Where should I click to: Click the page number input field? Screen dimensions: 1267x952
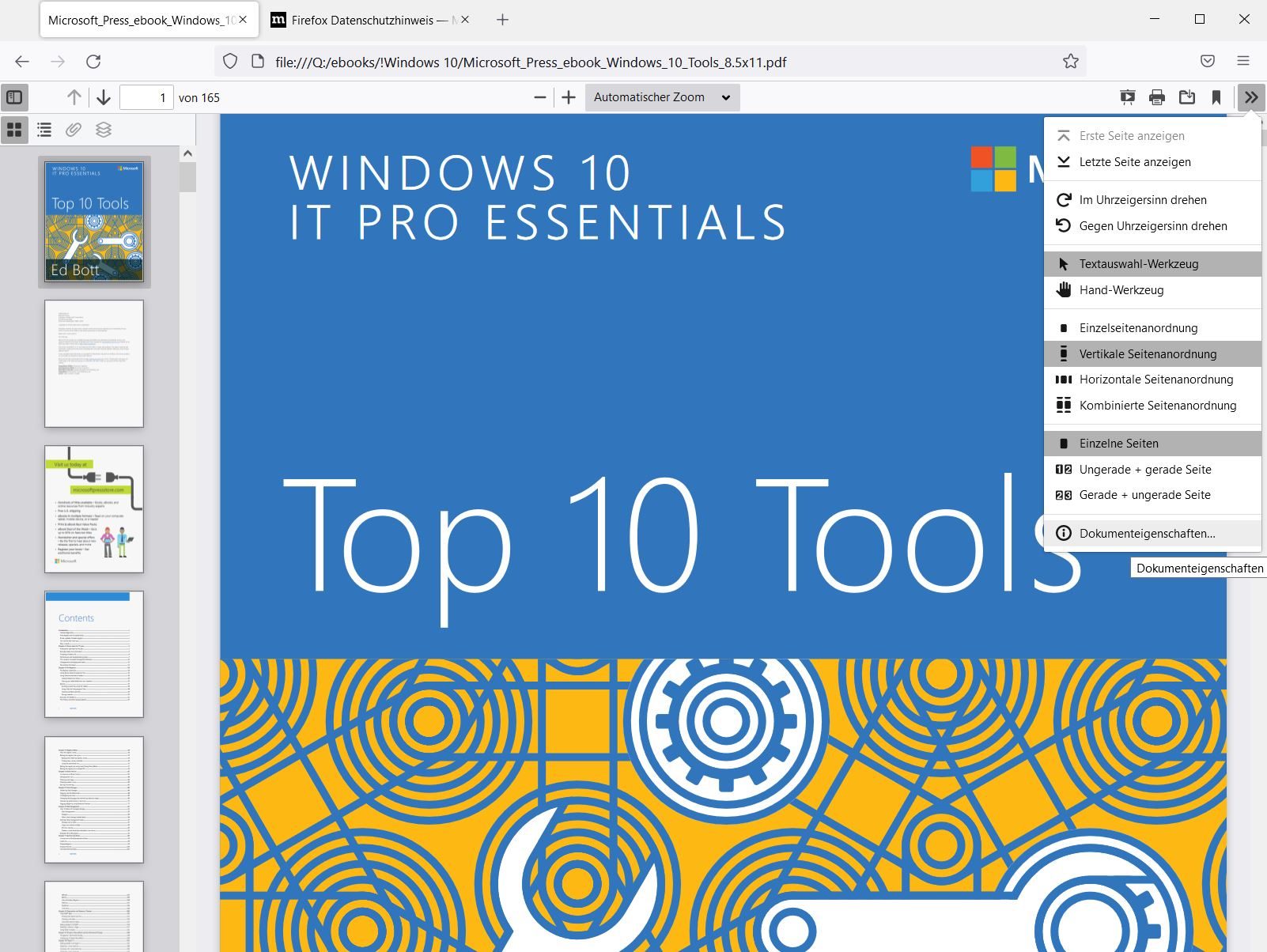point(146,97)
